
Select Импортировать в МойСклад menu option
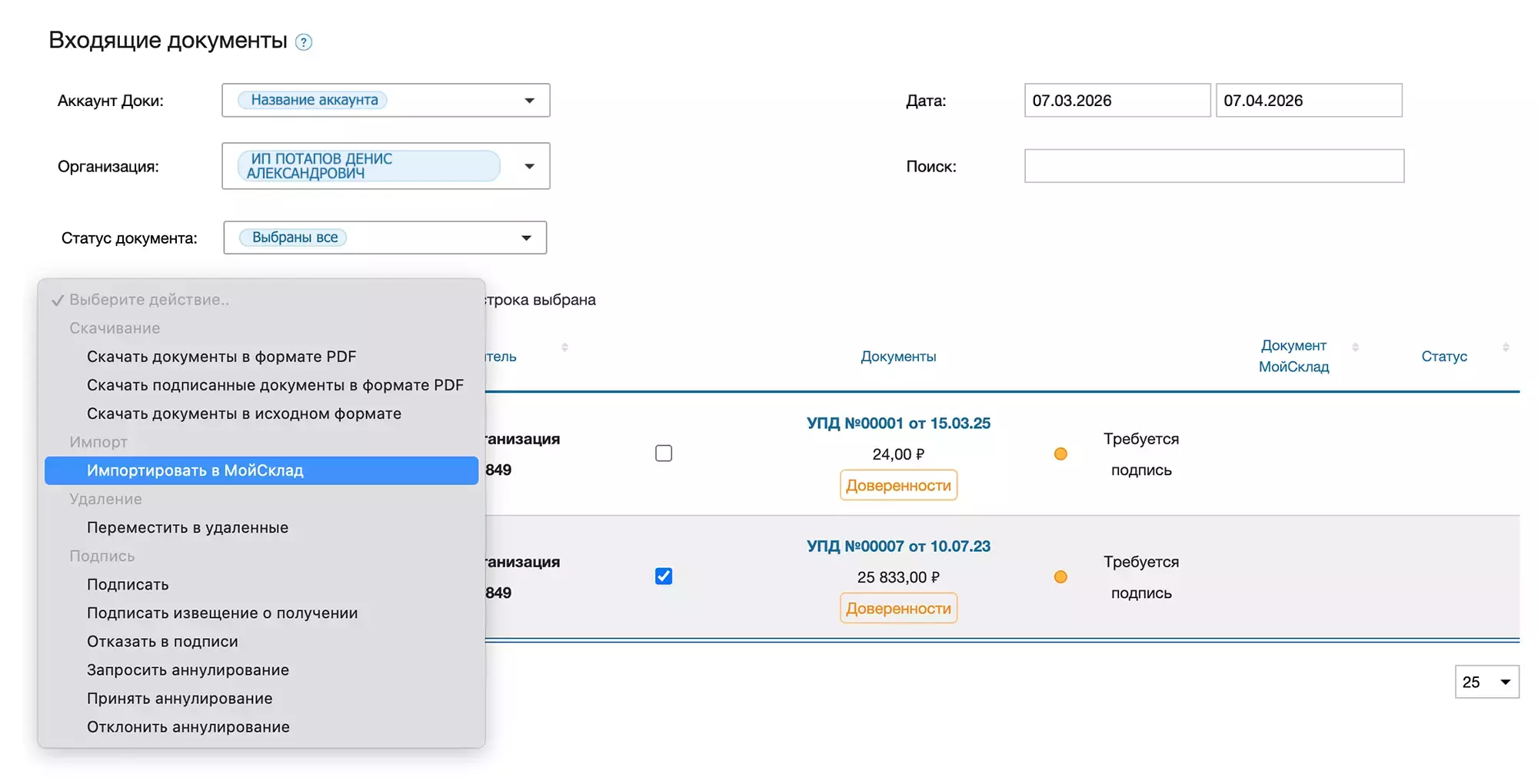pyautogui.click(x=195, y=470)
